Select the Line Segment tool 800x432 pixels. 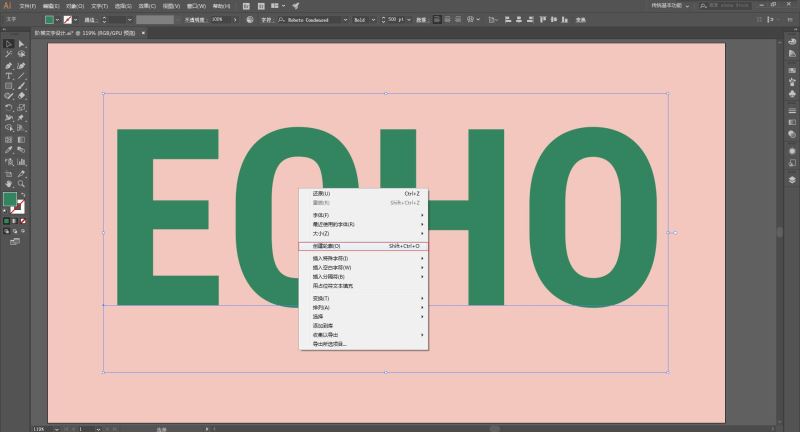(21, 76)
